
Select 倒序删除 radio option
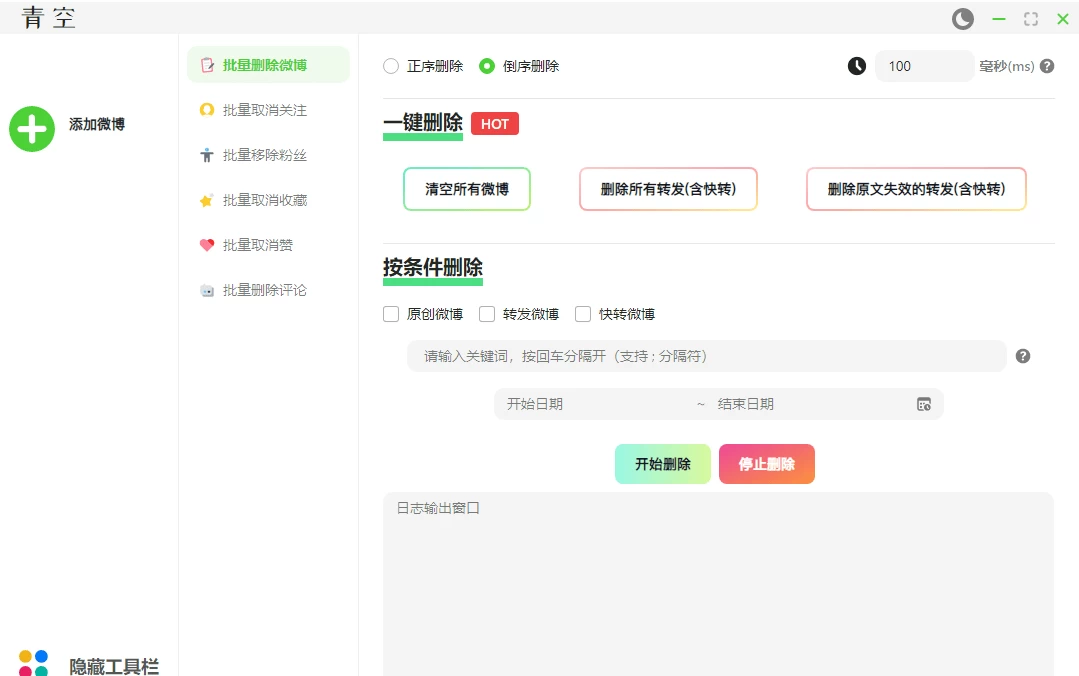(487, 66)
